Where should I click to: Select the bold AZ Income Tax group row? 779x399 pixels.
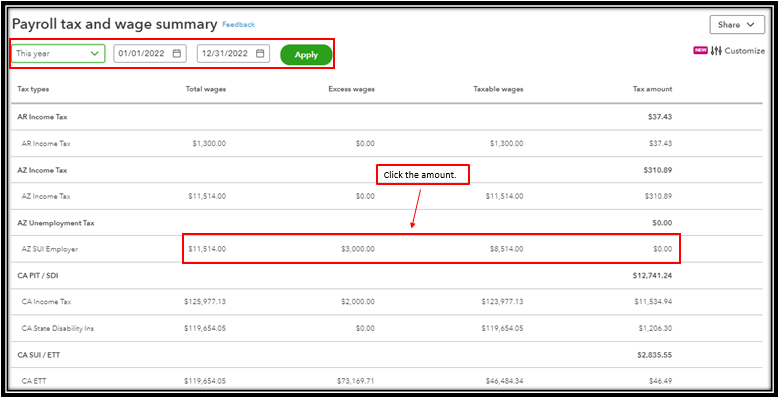[x=387, y=170]
